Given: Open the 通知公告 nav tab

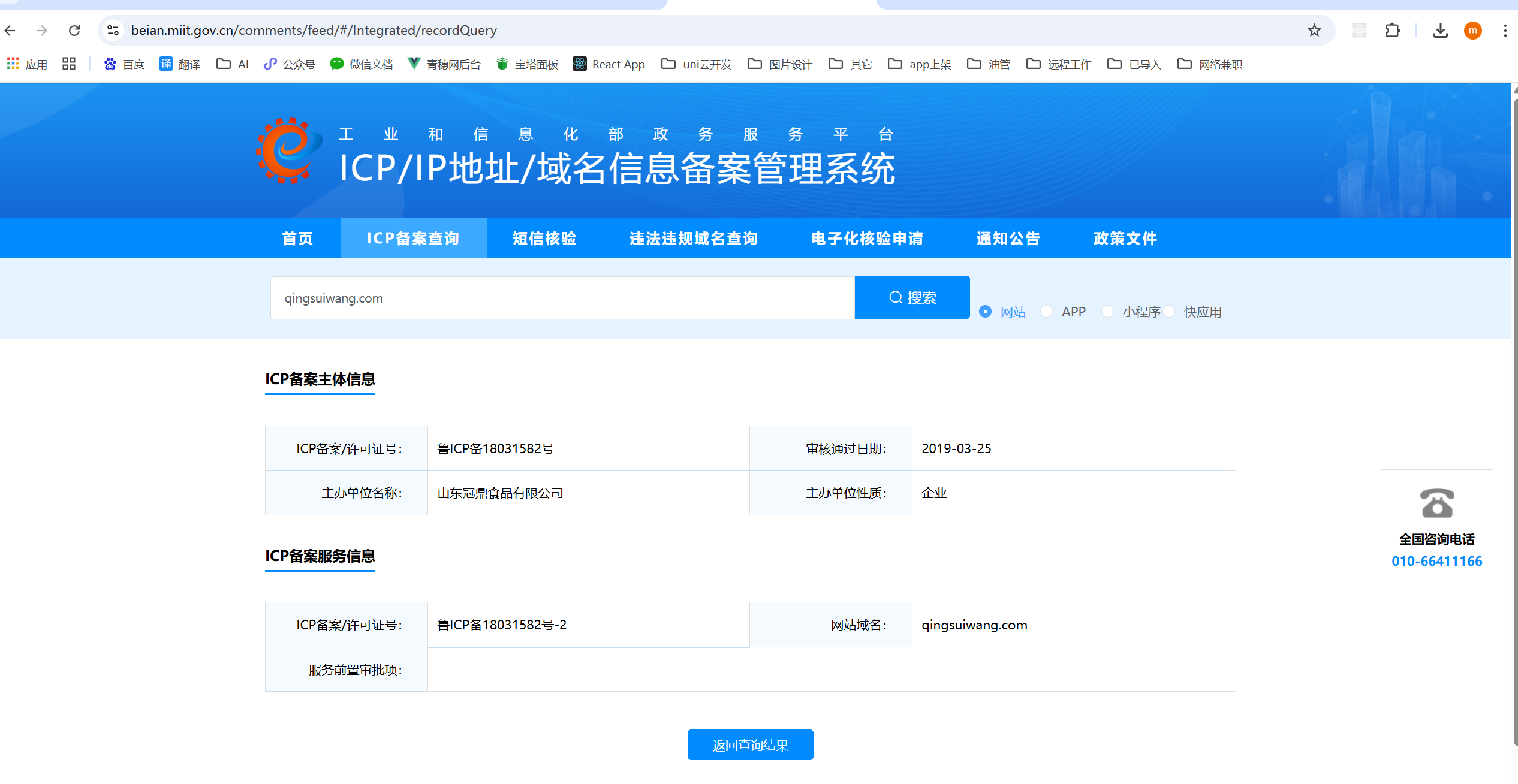Looking at the screenshot, I should pos(1008,238).
